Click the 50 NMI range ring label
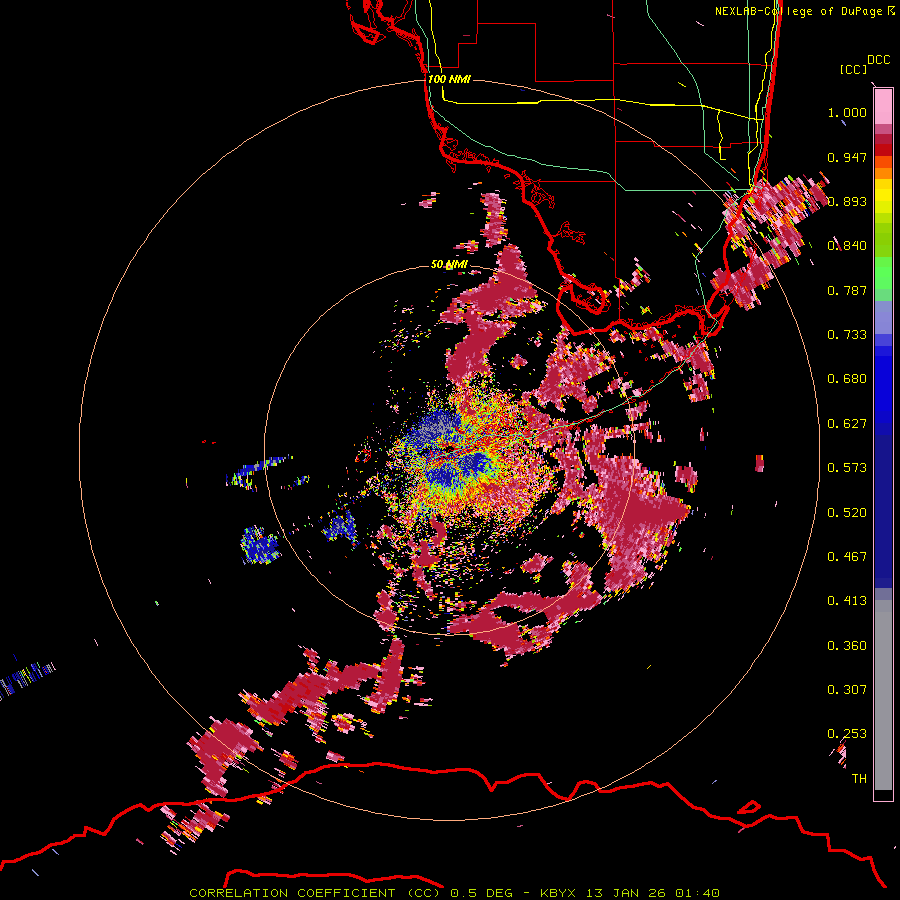900x900 pixels. pyautogui.click(x=449, y=264)
